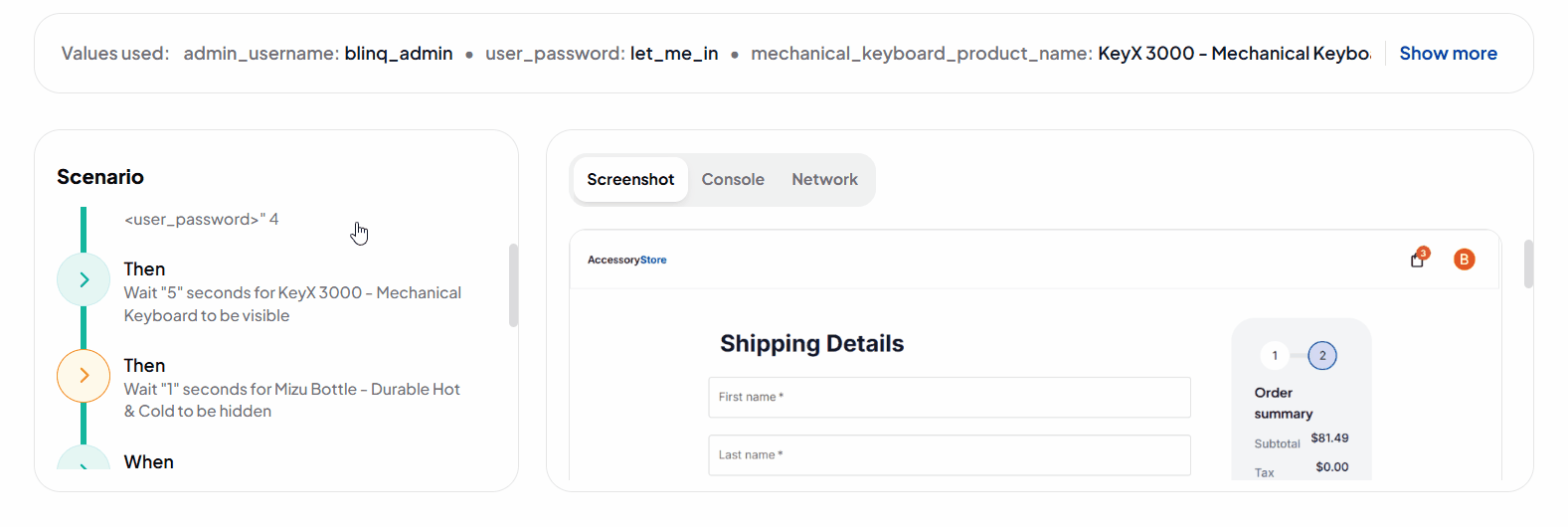Open the Console tab
The height and width of the screenshot is (527, 1568).
click(x=733, y=180)
